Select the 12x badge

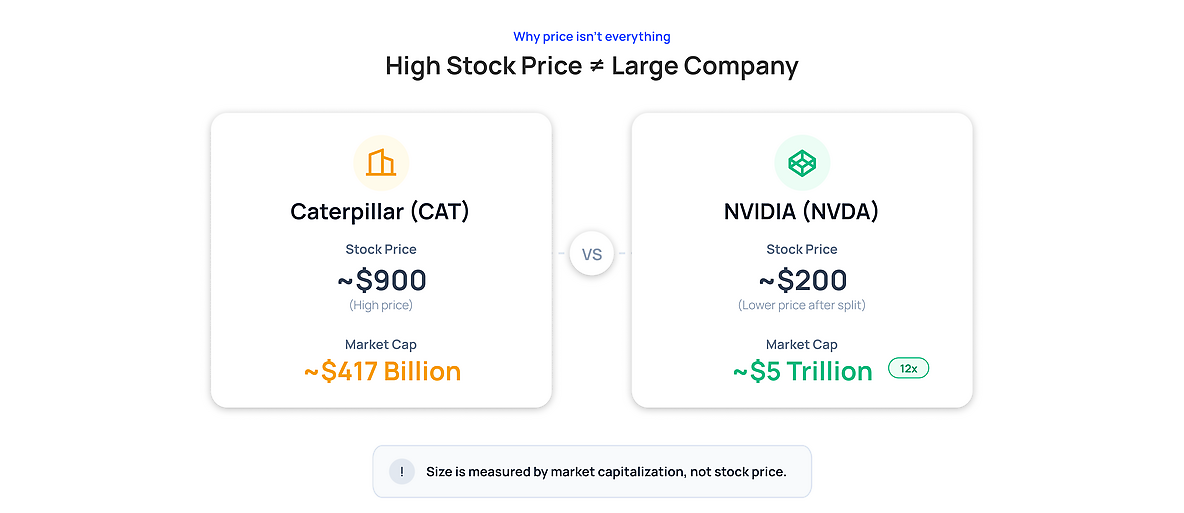[908, 369]
